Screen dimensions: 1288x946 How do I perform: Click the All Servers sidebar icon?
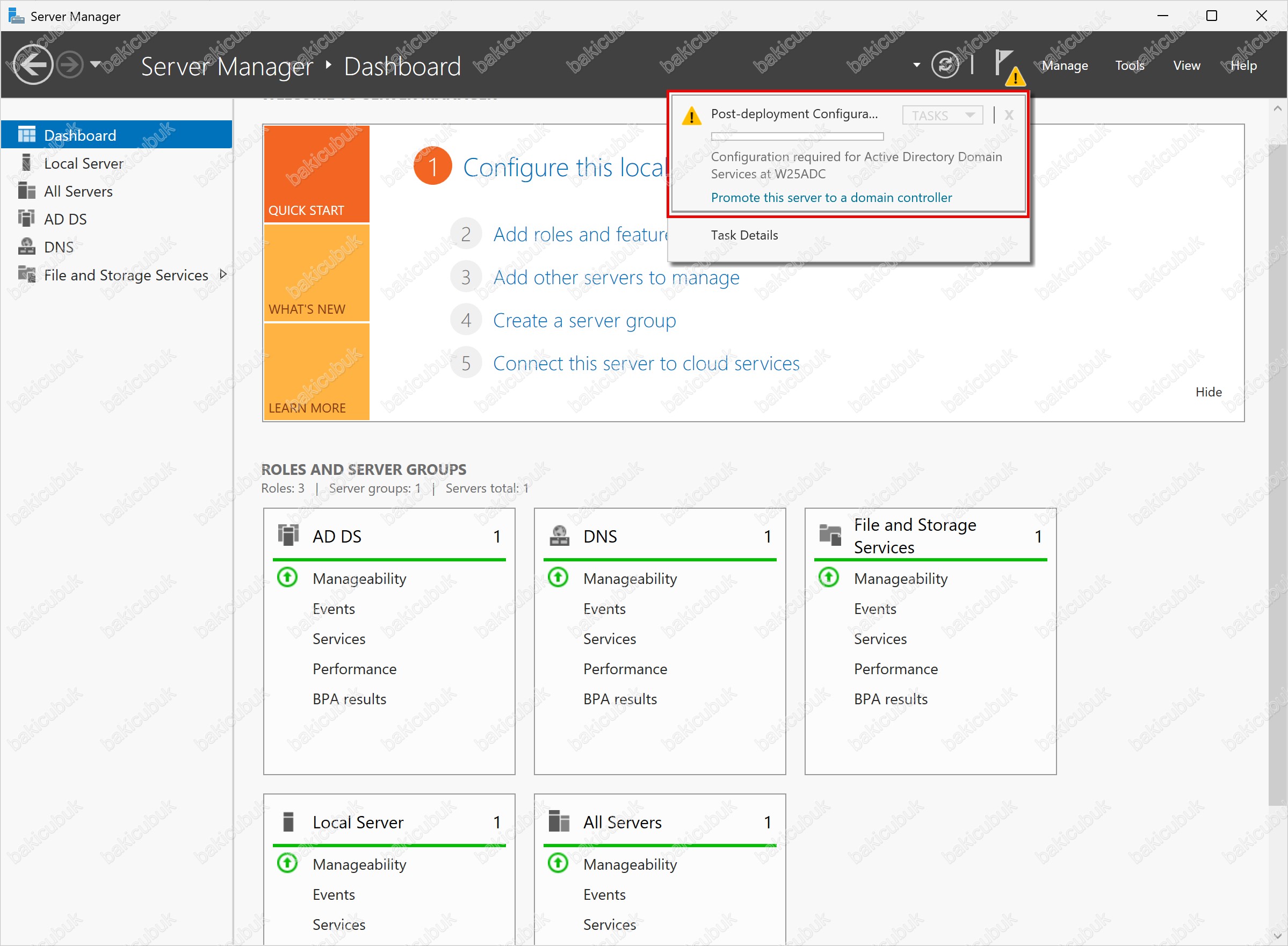(x=26, y=190)
